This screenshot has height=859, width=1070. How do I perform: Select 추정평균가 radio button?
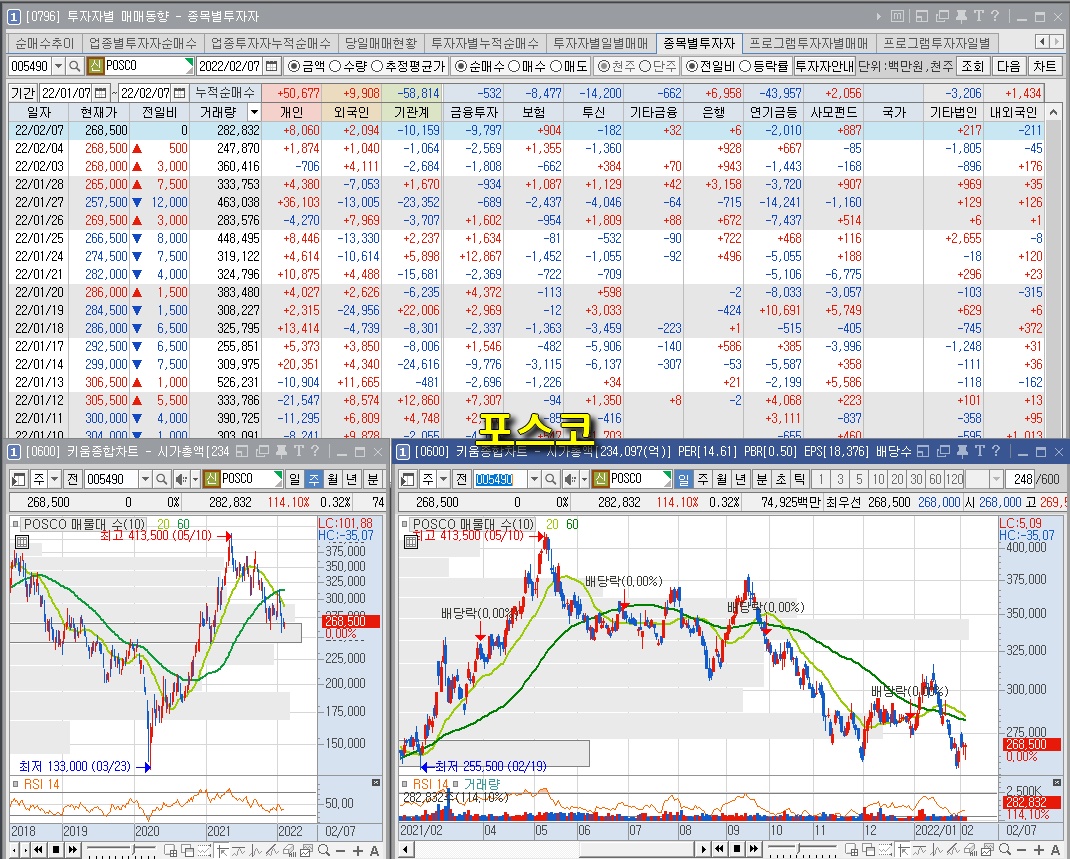click(x=377, y=66)
